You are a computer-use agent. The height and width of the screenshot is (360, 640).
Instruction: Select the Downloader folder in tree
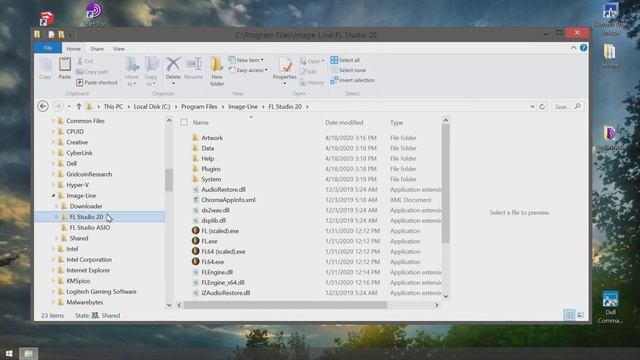coord(86,206)
